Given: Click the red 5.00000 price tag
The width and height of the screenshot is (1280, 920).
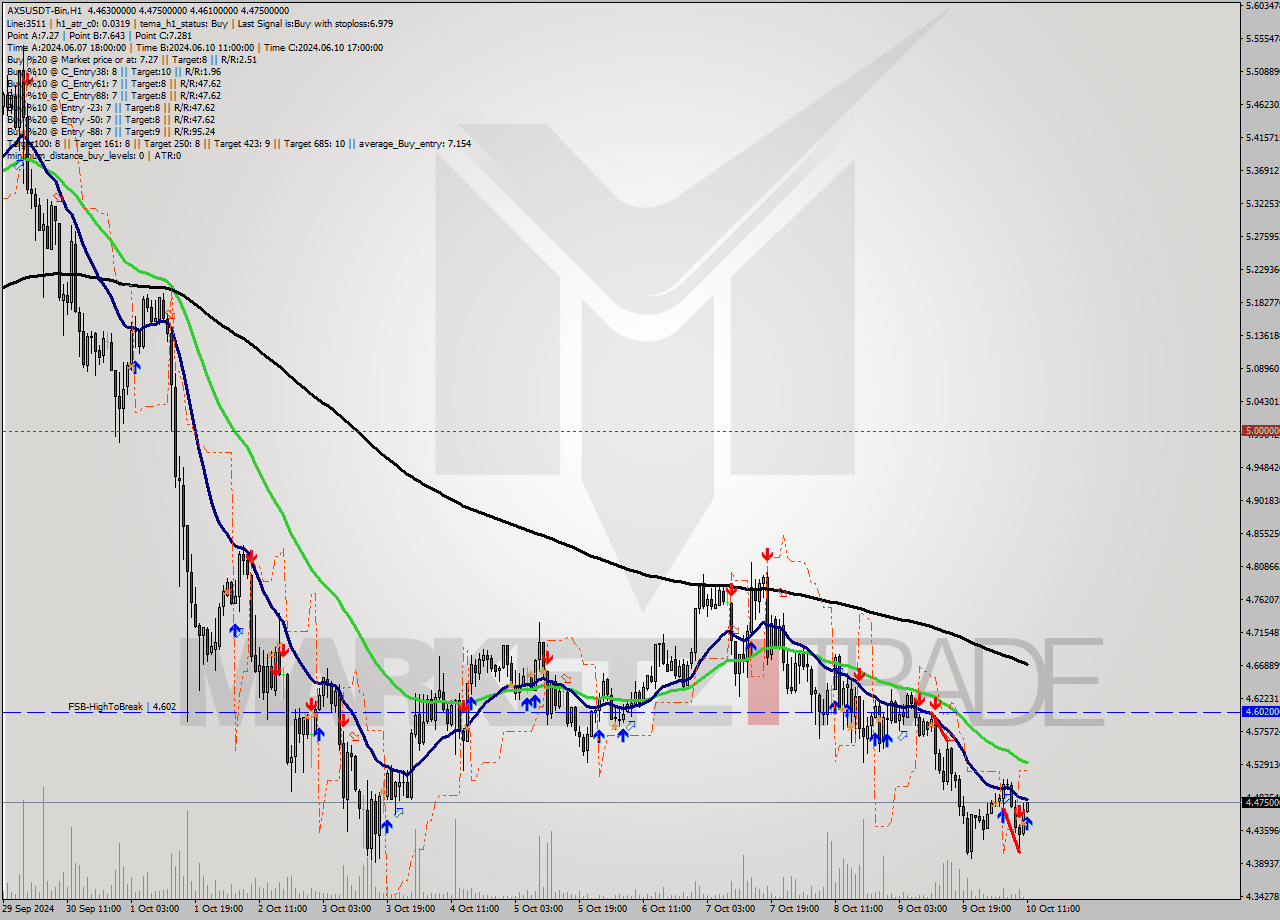Looking at the screenshot, I should (1260, 431).
